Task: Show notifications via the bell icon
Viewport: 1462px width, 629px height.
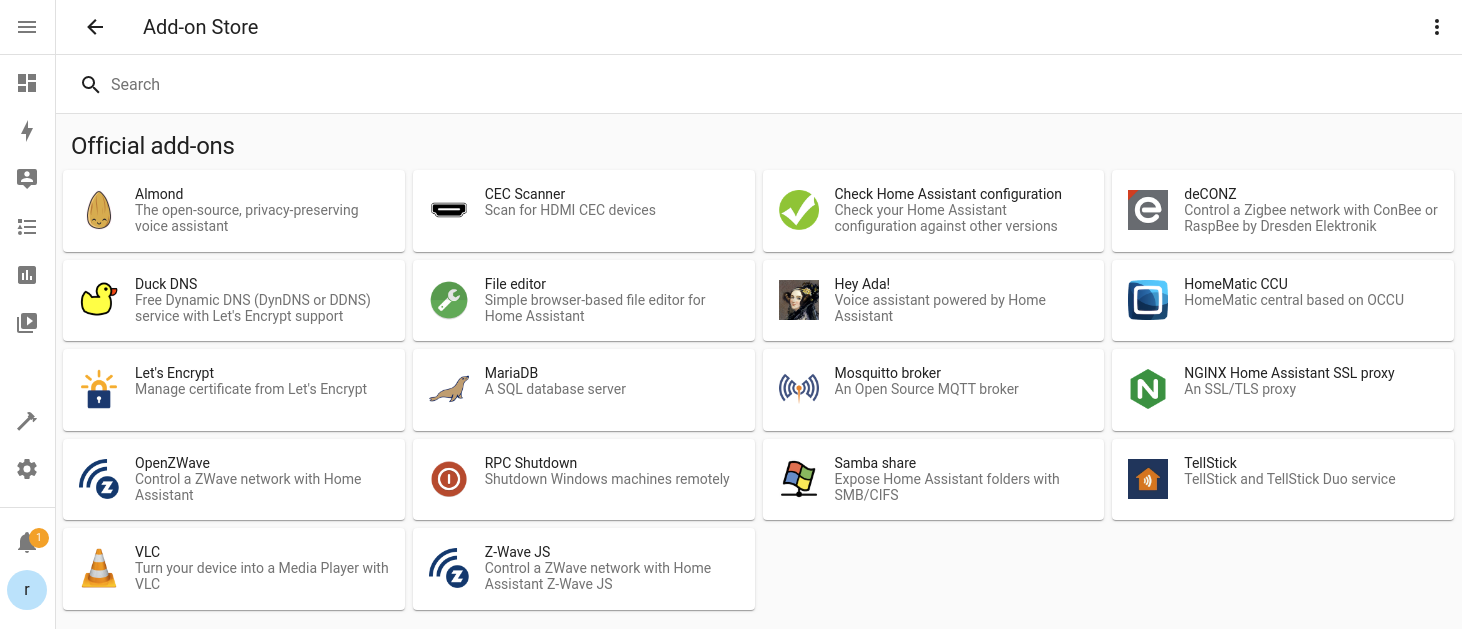Action: 28,543
